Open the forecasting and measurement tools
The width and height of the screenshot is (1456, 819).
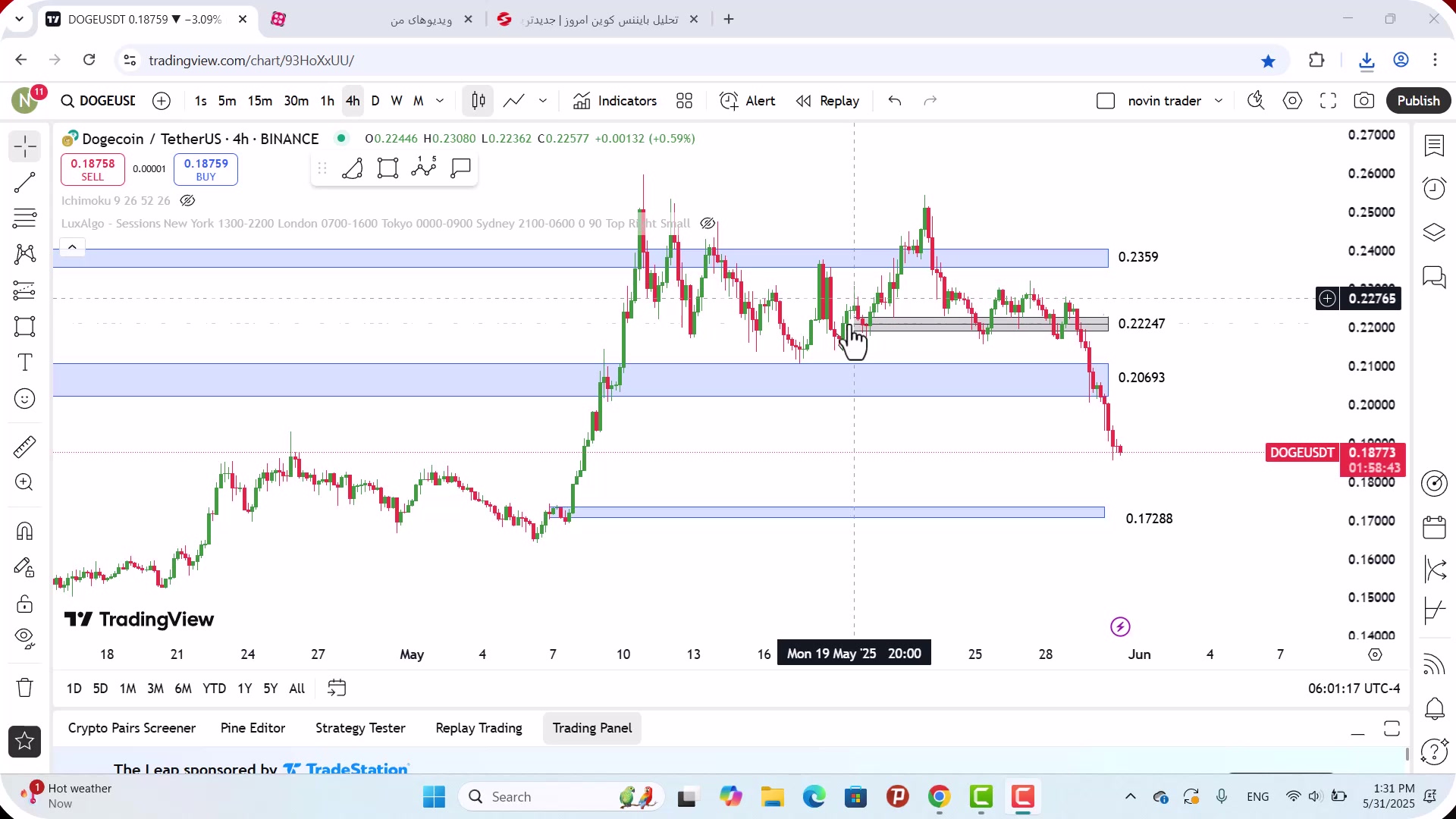tap(25, 290)
